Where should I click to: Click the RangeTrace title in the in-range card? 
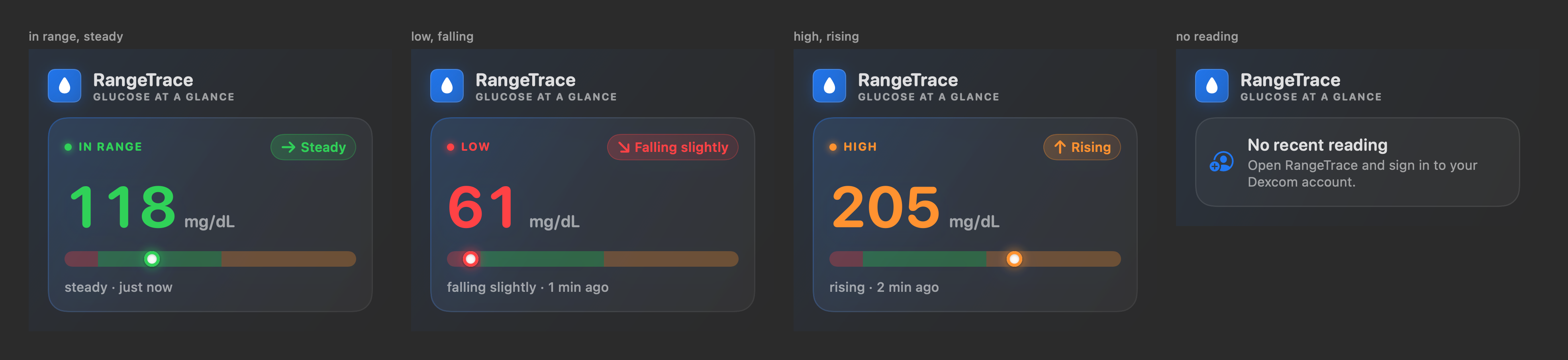pyautogui.click(x=143, y=80)
